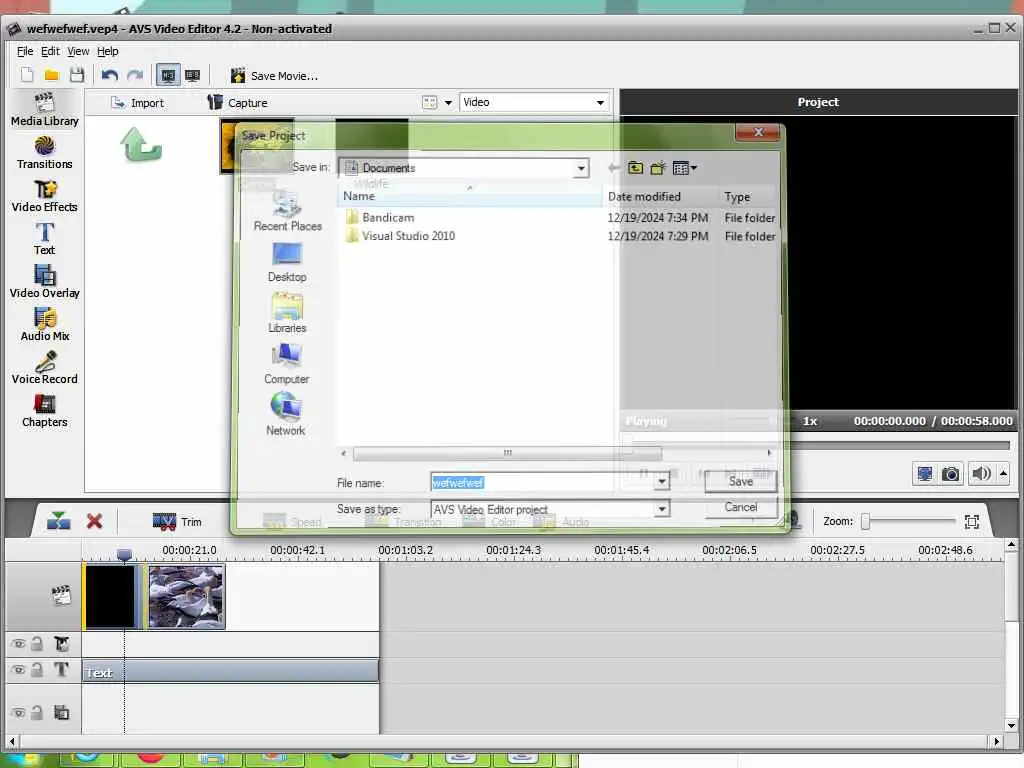The height and width of the screenshot is (768, 1024).
Task: Open the Chapters panel
Action: click(44, 411)
